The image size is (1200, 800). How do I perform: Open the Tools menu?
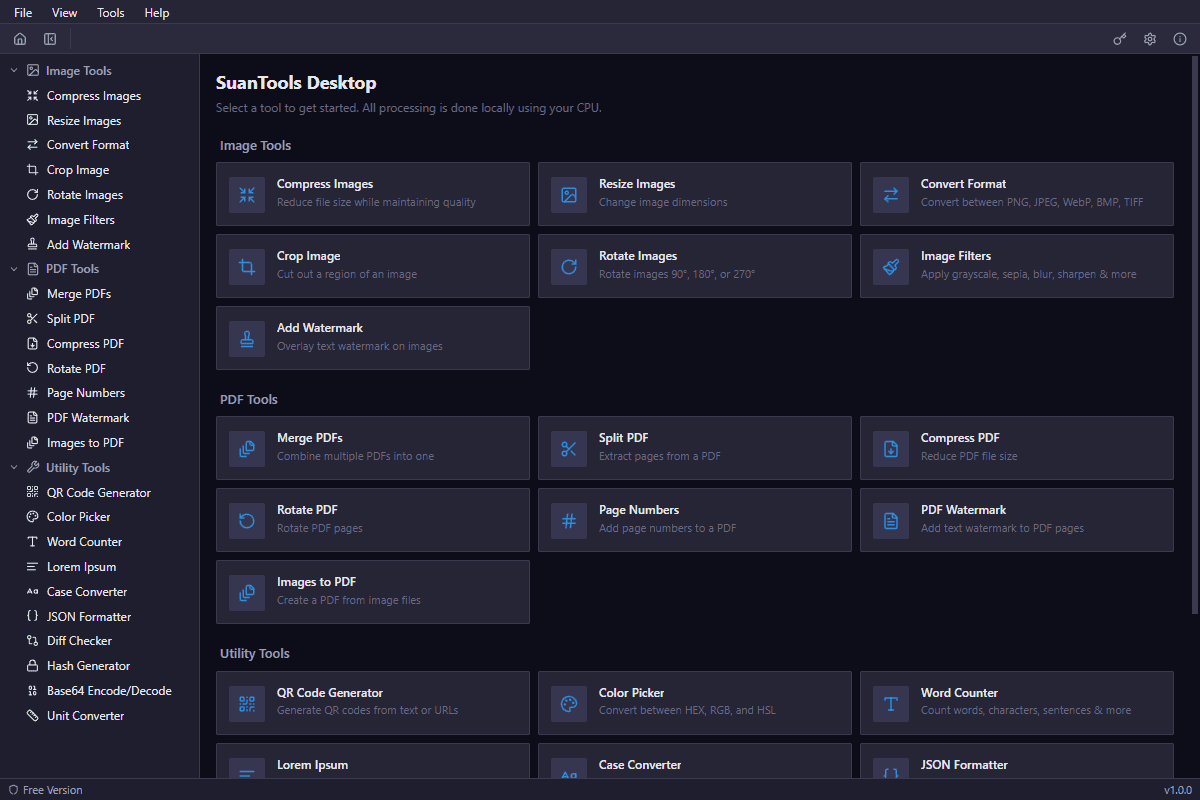[x=111, y=13]
